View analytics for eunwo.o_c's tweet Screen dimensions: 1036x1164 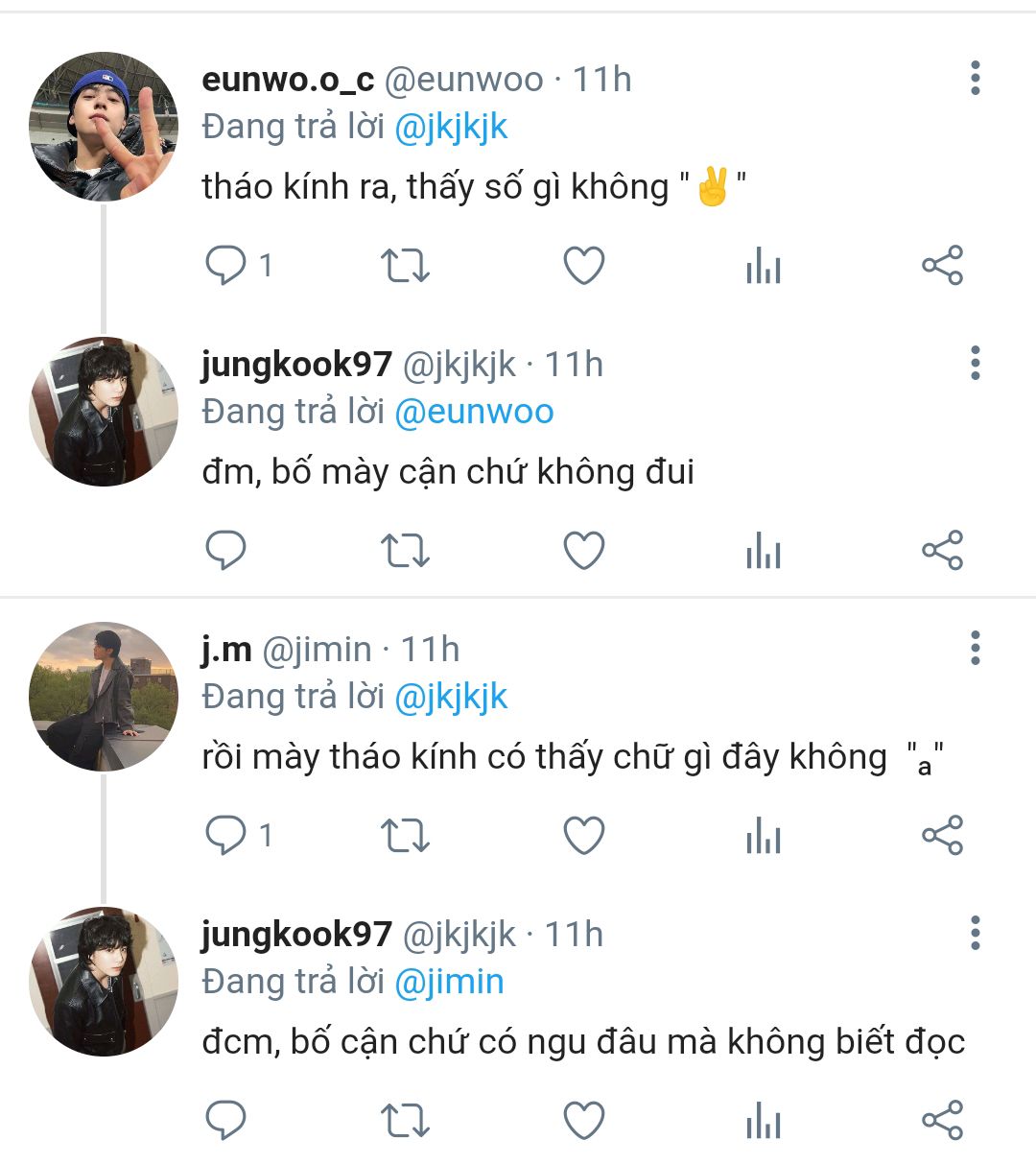[764, 266]
